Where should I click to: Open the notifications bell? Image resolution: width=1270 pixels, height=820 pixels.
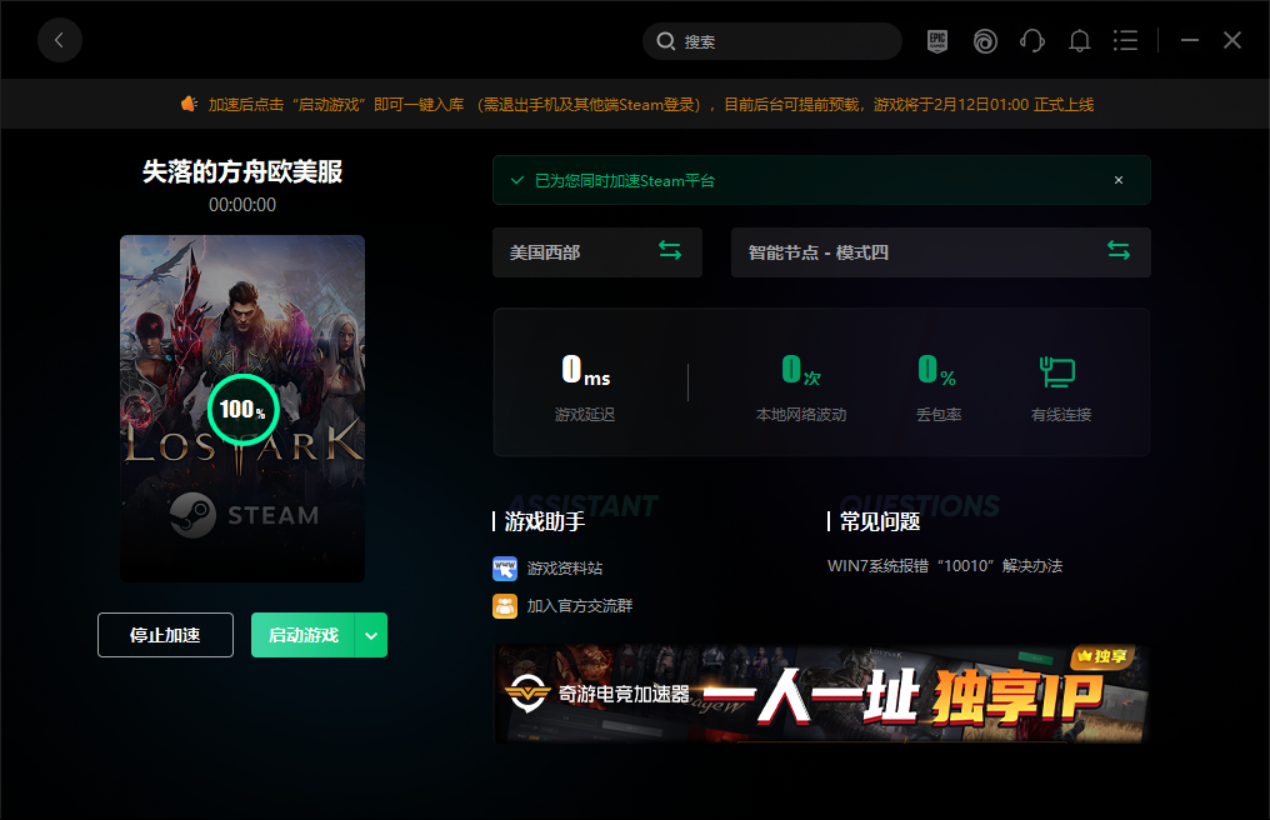pos(1079,41)
